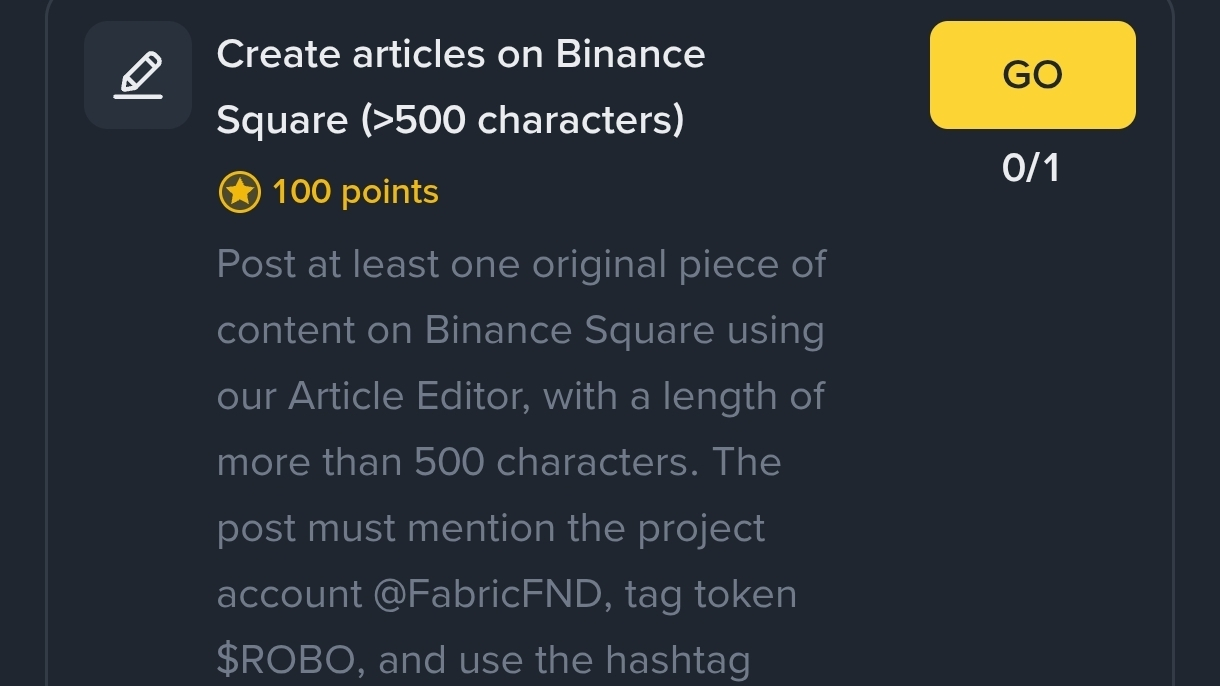Click 'content on Binance Square using' line

point(520,331)
